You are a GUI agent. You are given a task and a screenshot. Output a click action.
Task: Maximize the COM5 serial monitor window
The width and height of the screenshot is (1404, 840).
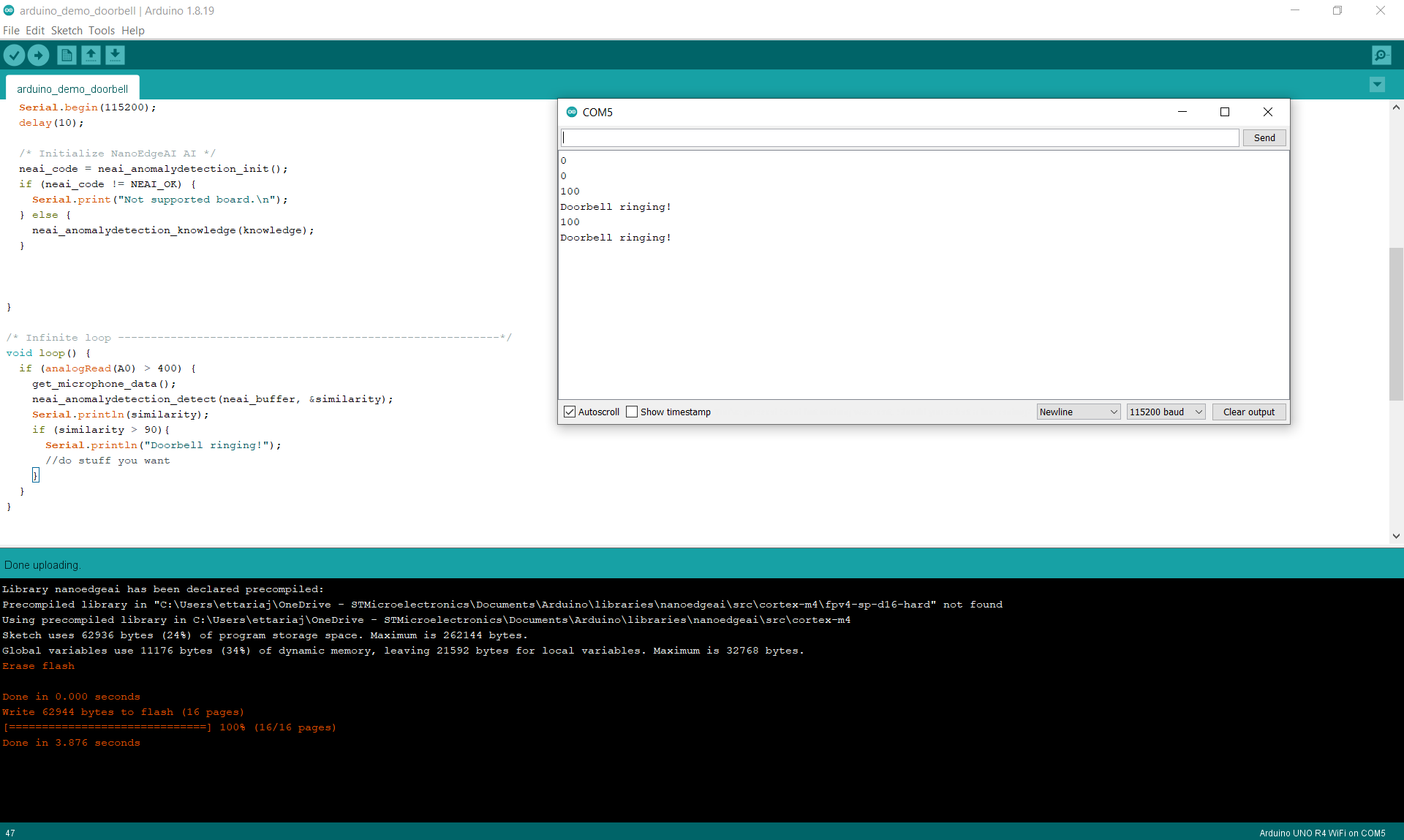pos(1225,112)
